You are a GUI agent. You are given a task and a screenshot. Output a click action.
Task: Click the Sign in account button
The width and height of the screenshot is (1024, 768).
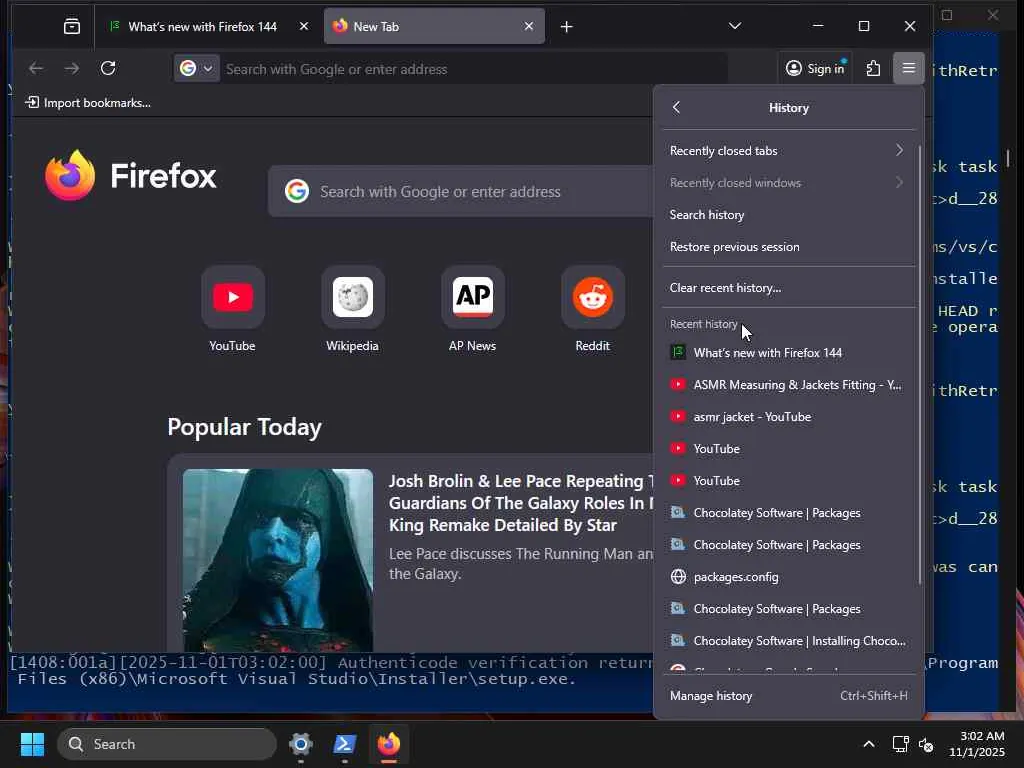(x=815, y=69)
